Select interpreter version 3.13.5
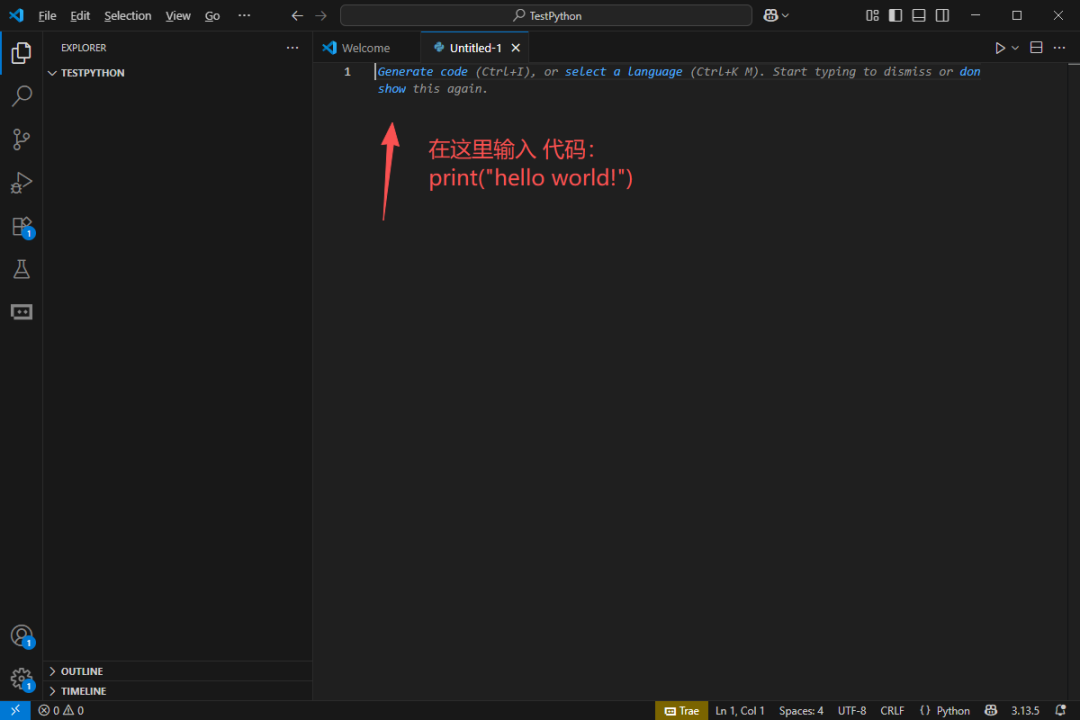1080x720 pixels. click(x=1025, y=710)
